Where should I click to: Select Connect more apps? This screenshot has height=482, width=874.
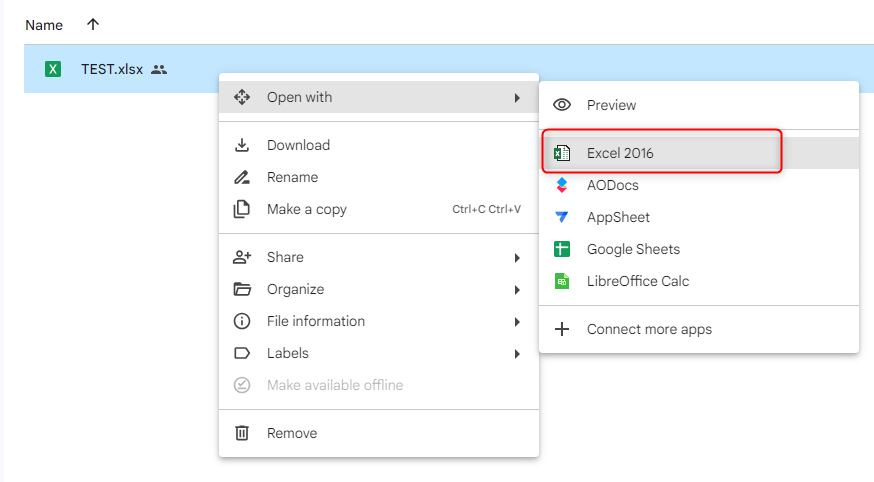699,329
